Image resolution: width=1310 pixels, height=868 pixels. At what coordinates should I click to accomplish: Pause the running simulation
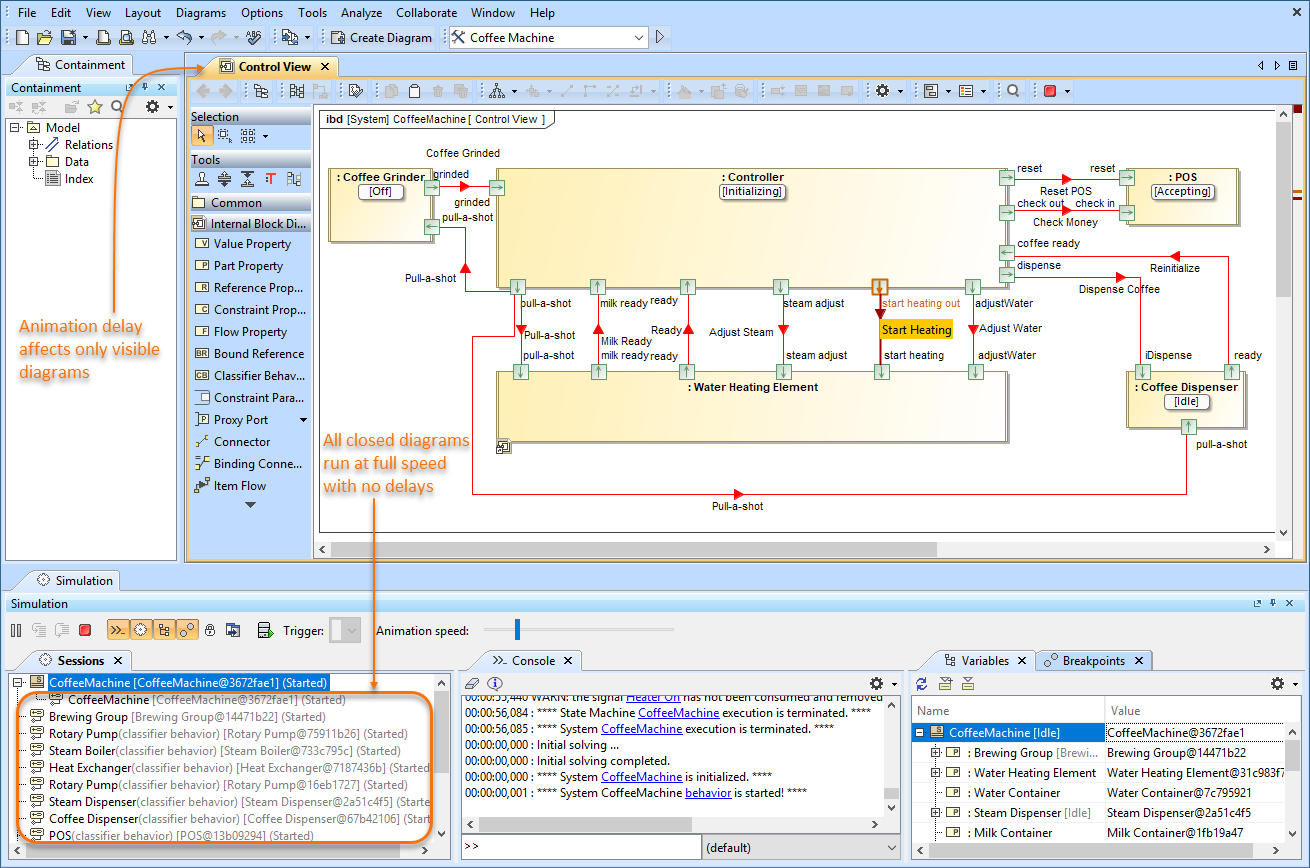pos(16,630)
